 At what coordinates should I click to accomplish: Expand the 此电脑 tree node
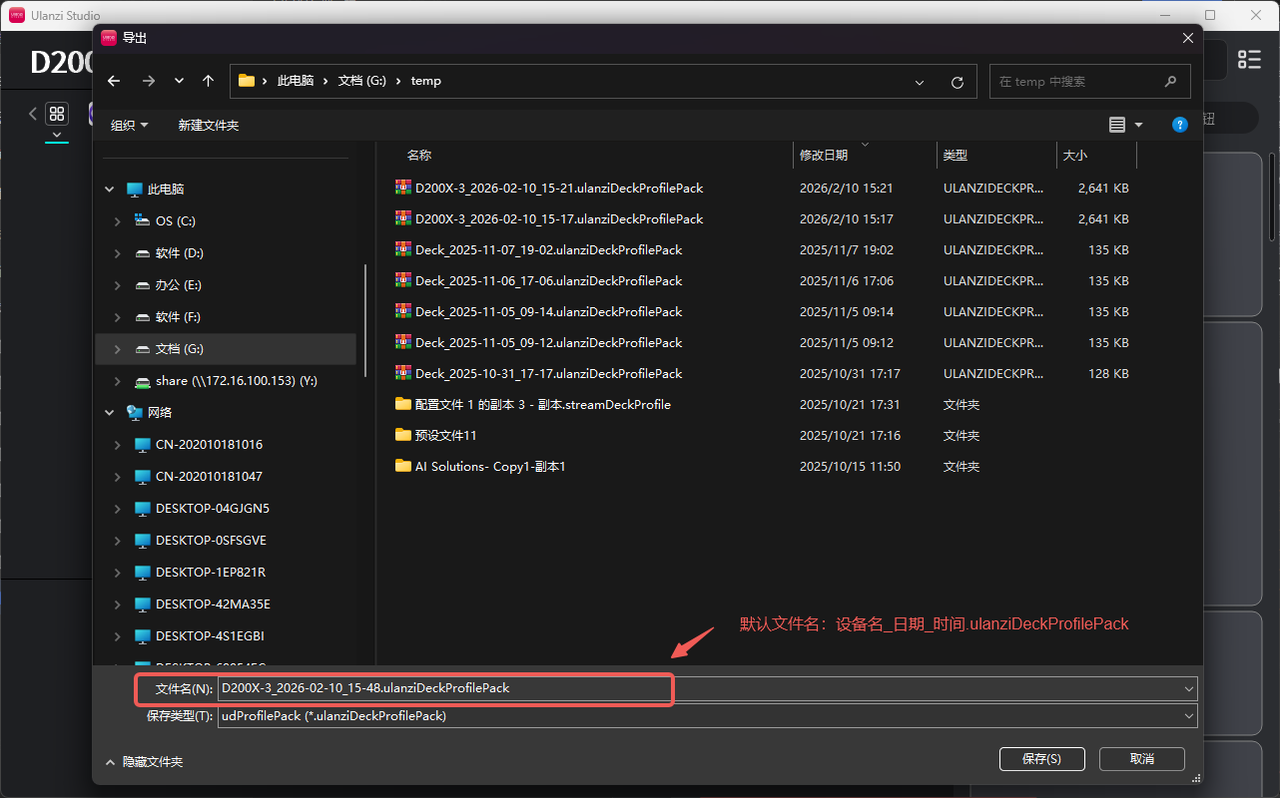[x=109, y=189]
